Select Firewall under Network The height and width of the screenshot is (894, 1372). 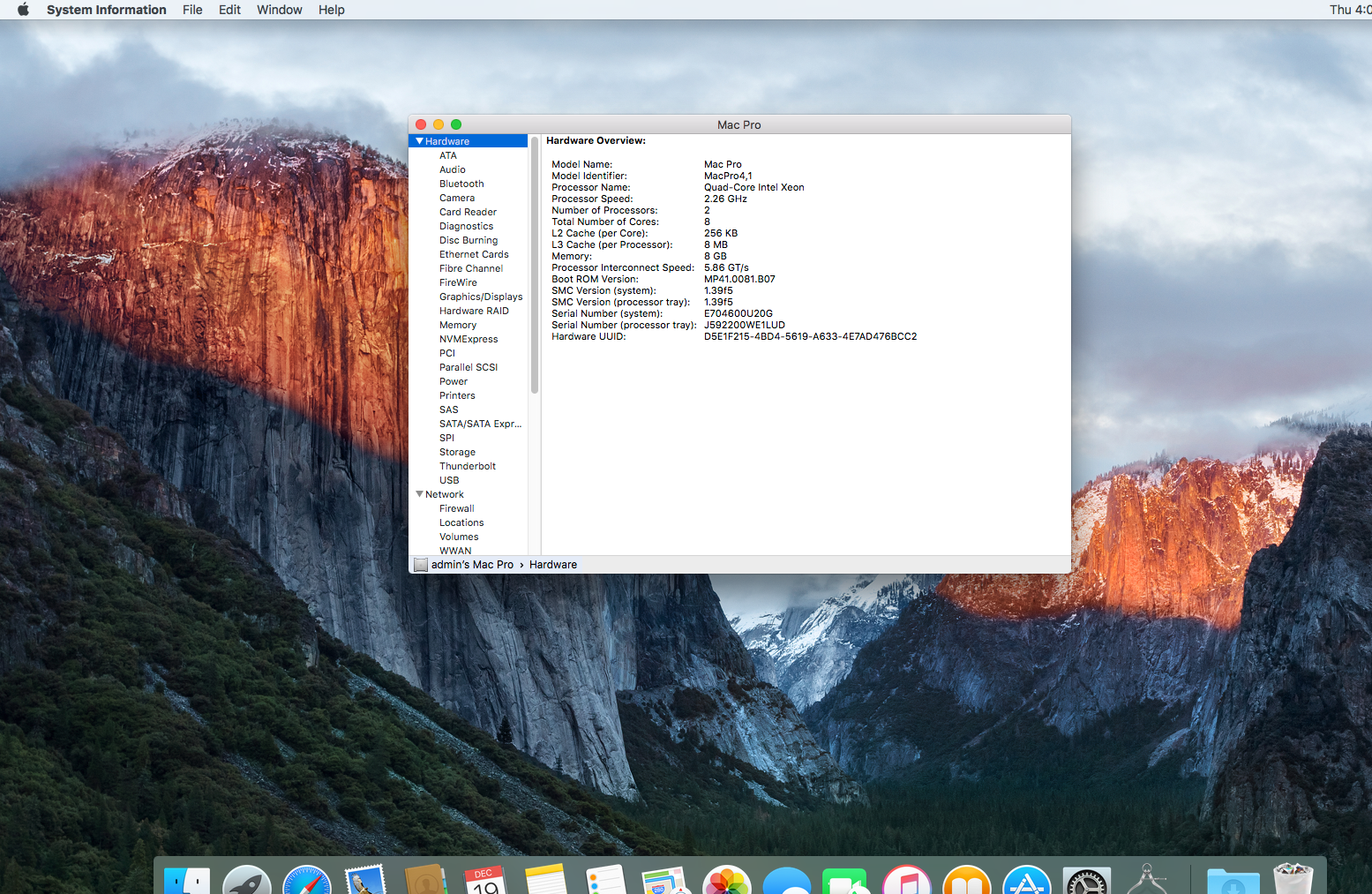pyautogui.click(x=457, y=508)
